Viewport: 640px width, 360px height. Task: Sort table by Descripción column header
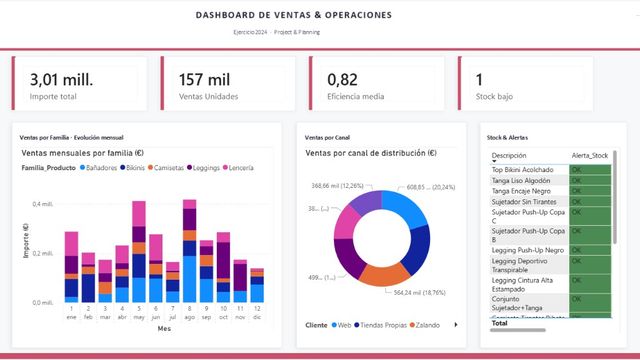click(509, 156)
